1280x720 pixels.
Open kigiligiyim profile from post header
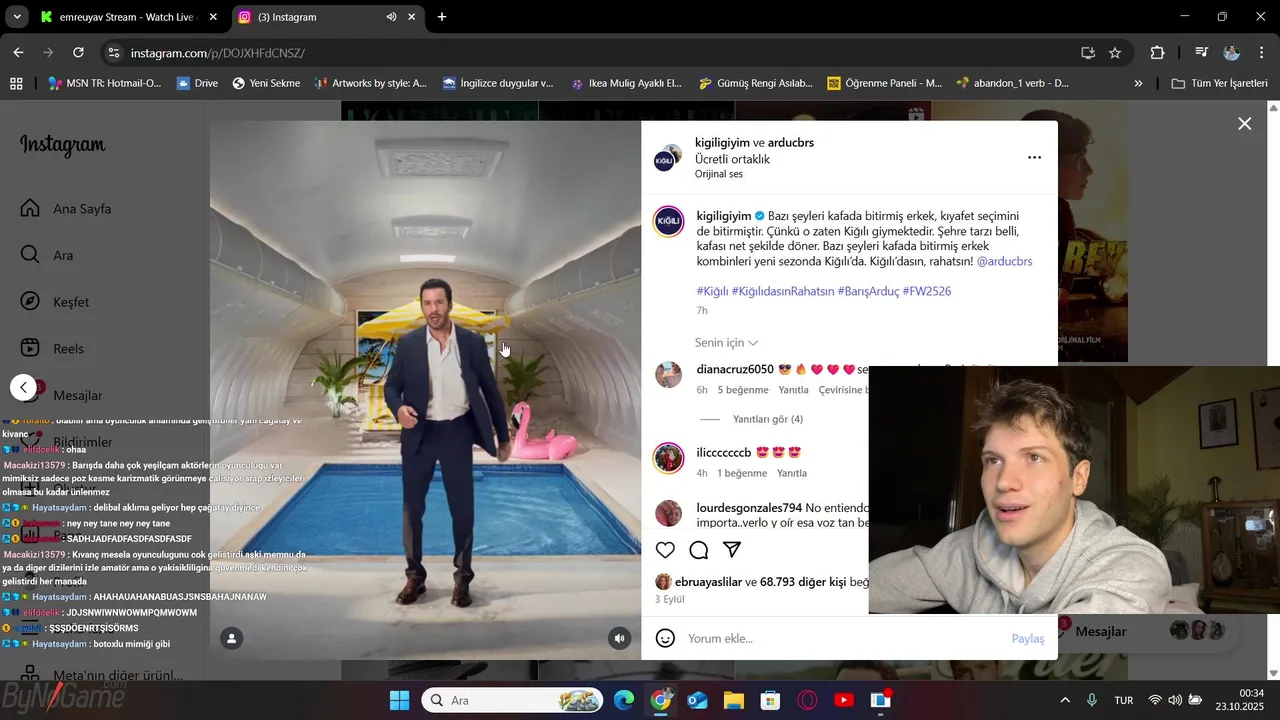[722, 143]
